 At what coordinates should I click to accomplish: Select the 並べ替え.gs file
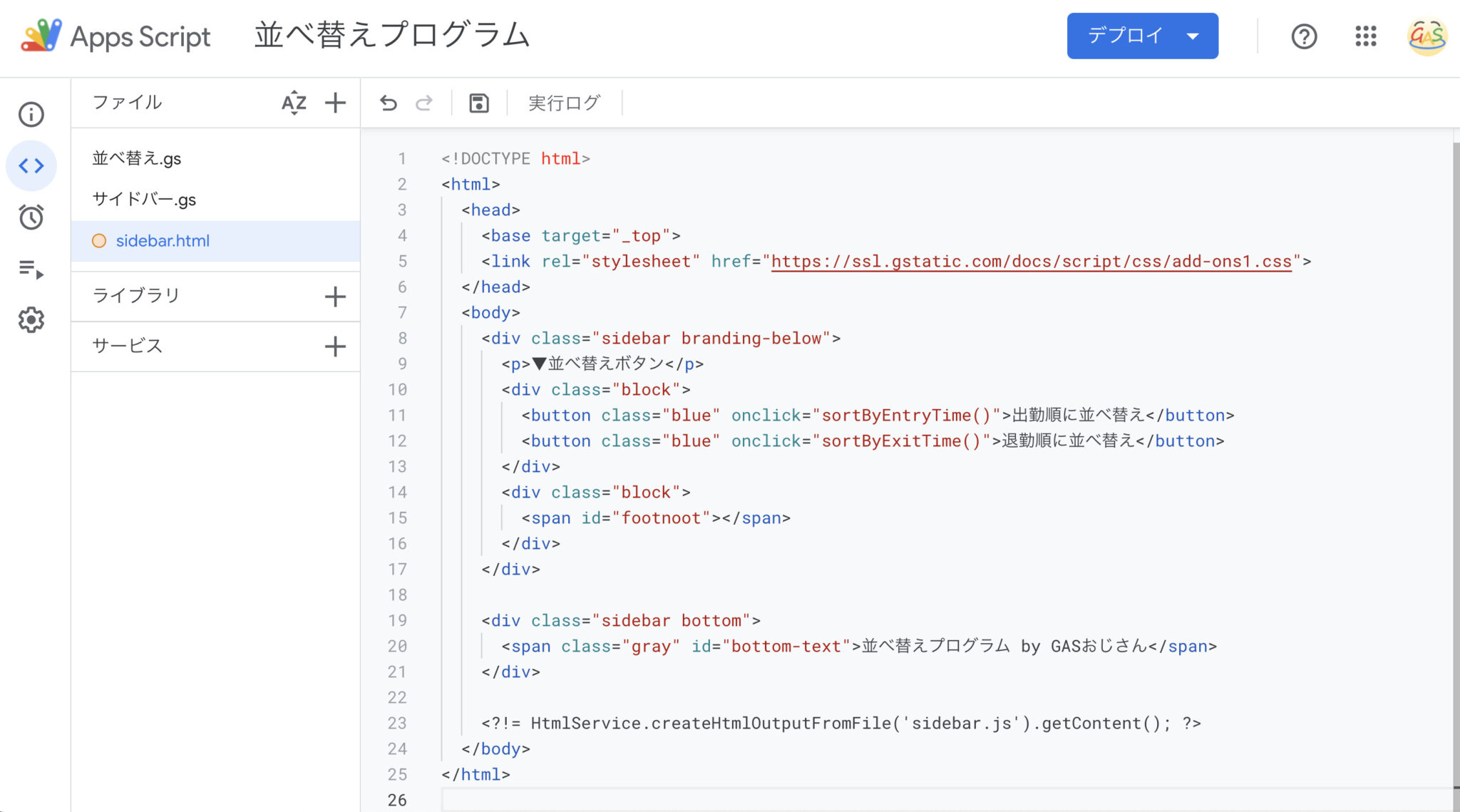click(138, 158)
